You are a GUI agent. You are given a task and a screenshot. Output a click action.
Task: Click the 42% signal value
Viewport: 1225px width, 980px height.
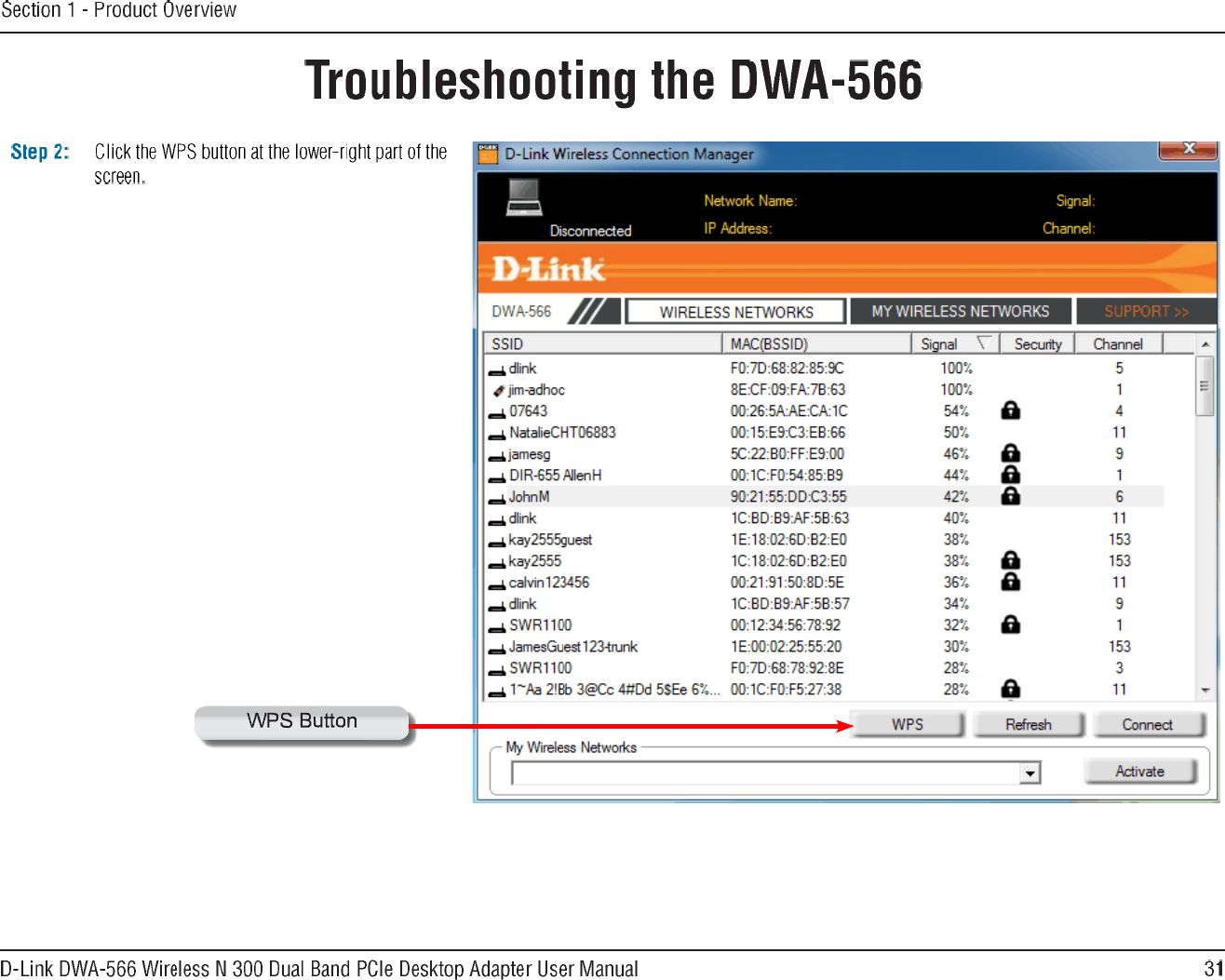(x=956, y=497)
